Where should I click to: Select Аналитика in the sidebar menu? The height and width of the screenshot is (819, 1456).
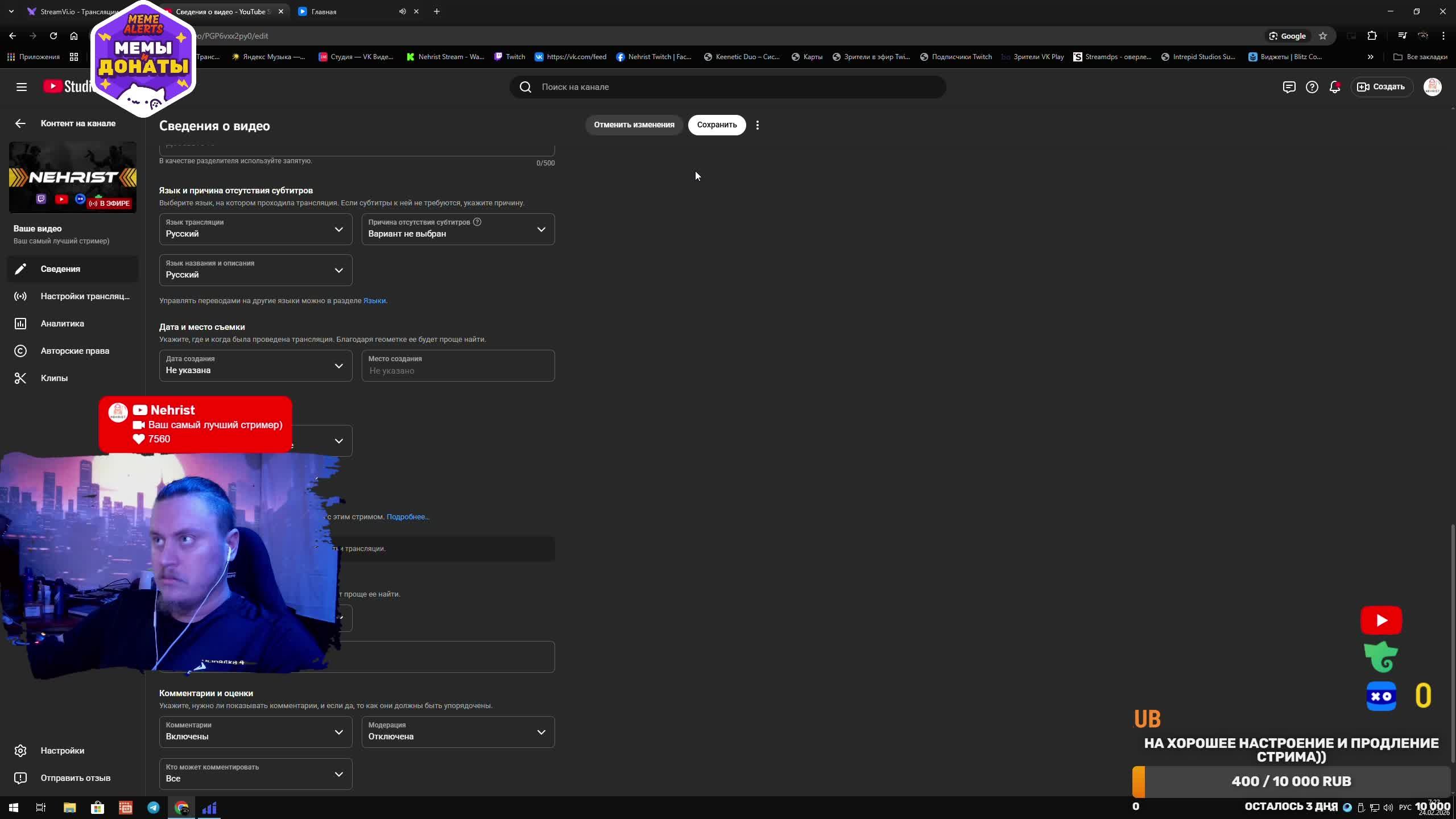(x=62, y=324)
